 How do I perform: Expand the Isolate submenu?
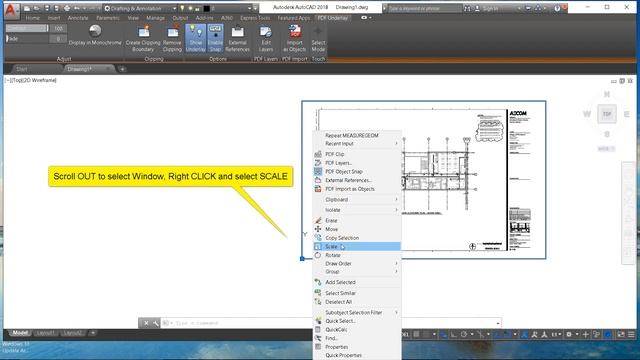[357, 210]
